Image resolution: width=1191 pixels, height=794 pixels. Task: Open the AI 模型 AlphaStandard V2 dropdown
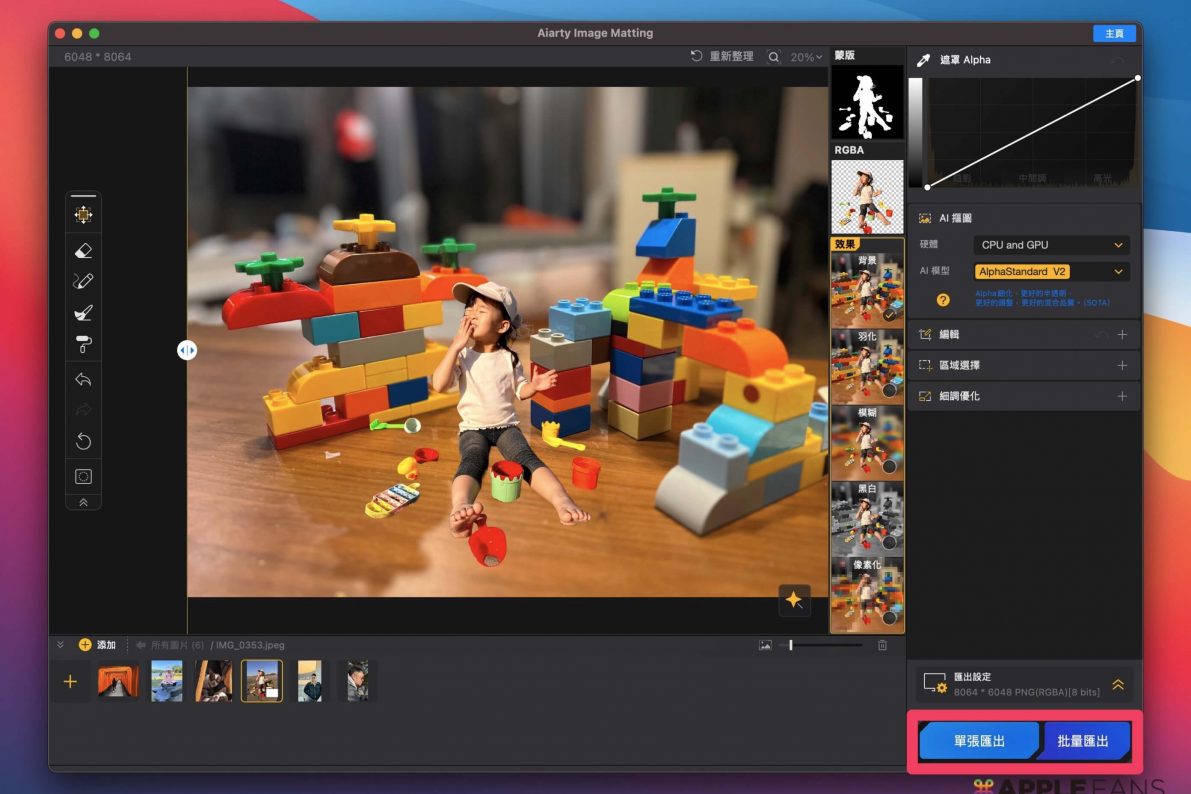tap(1050, 271)
